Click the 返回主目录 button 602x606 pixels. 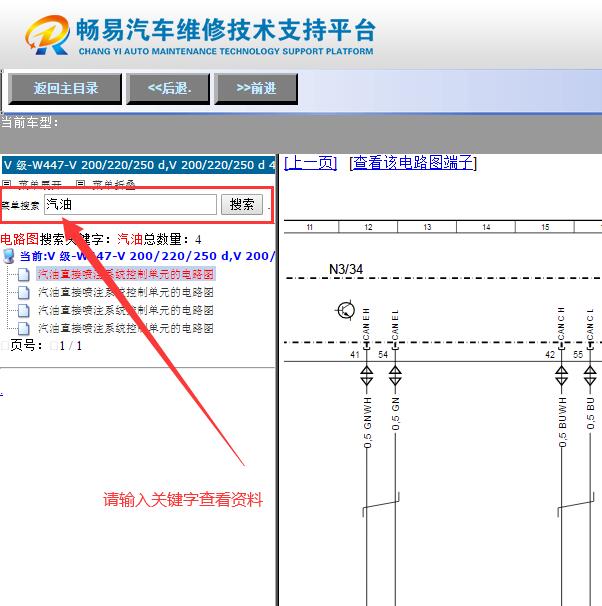(x=65, y=89)
